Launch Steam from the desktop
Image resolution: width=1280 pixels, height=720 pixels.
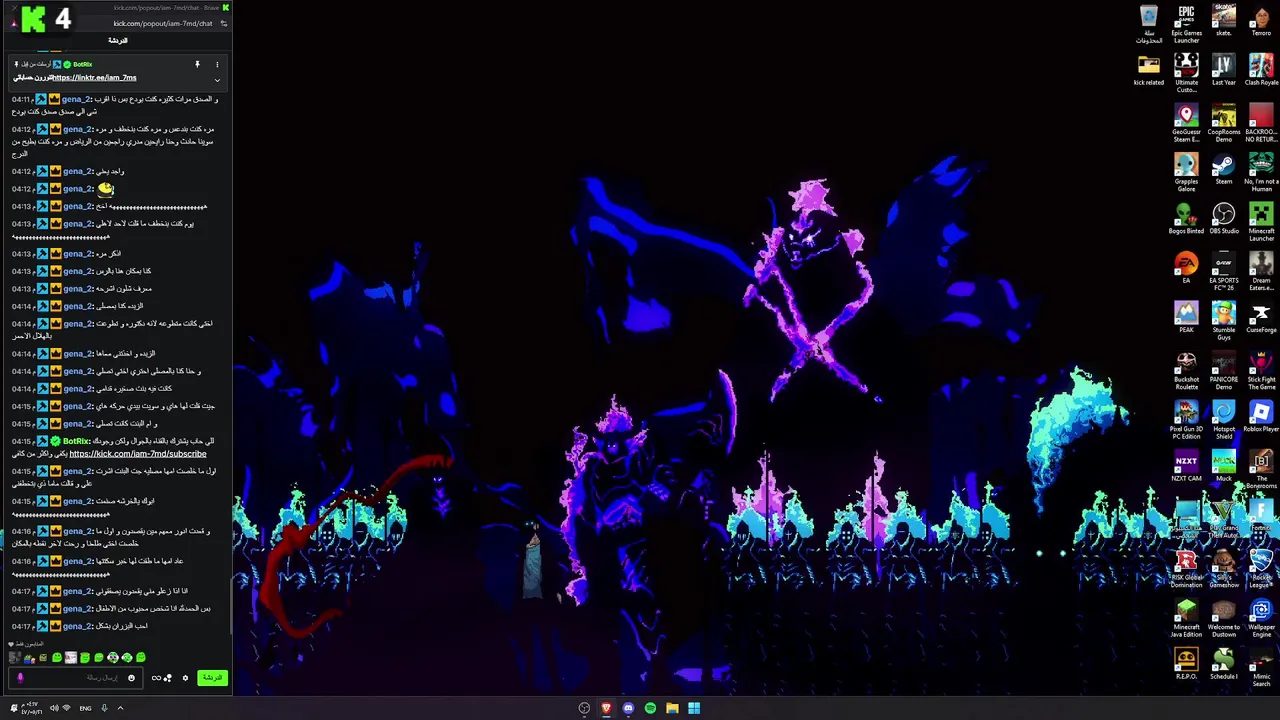pyautogui.click(x=1224, y=168)
